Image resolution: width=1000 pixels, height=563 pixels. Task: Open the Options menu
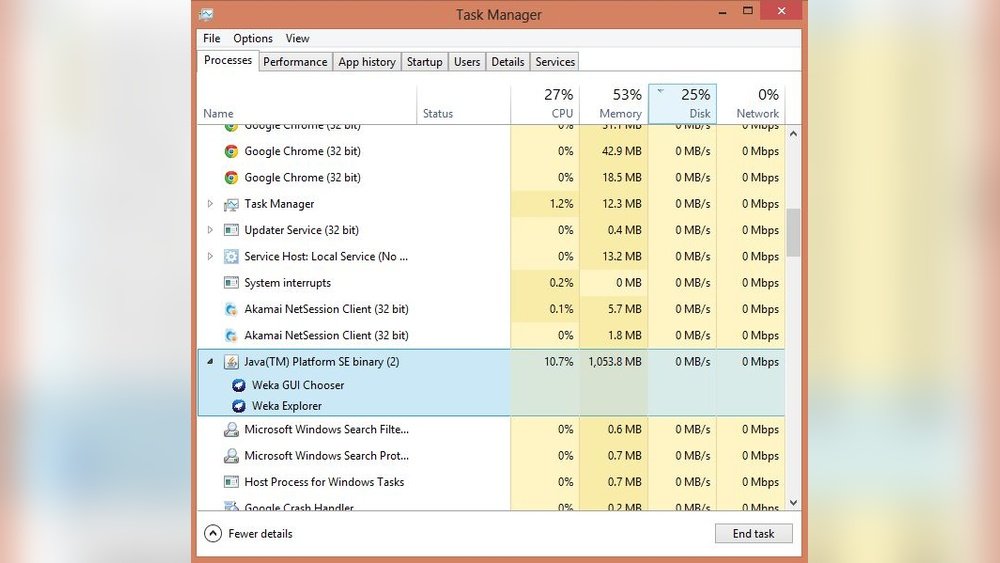253,38
